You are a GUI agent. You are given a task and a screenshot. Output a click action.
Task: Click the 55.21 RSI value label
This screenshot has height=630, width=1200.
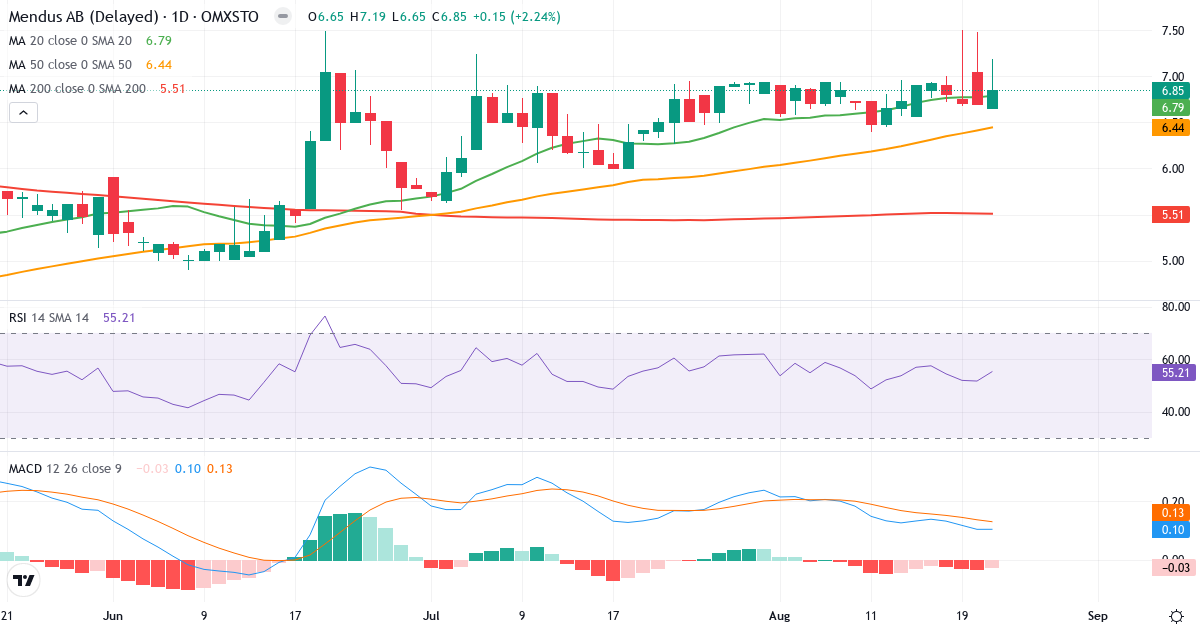click(1175, 372)
